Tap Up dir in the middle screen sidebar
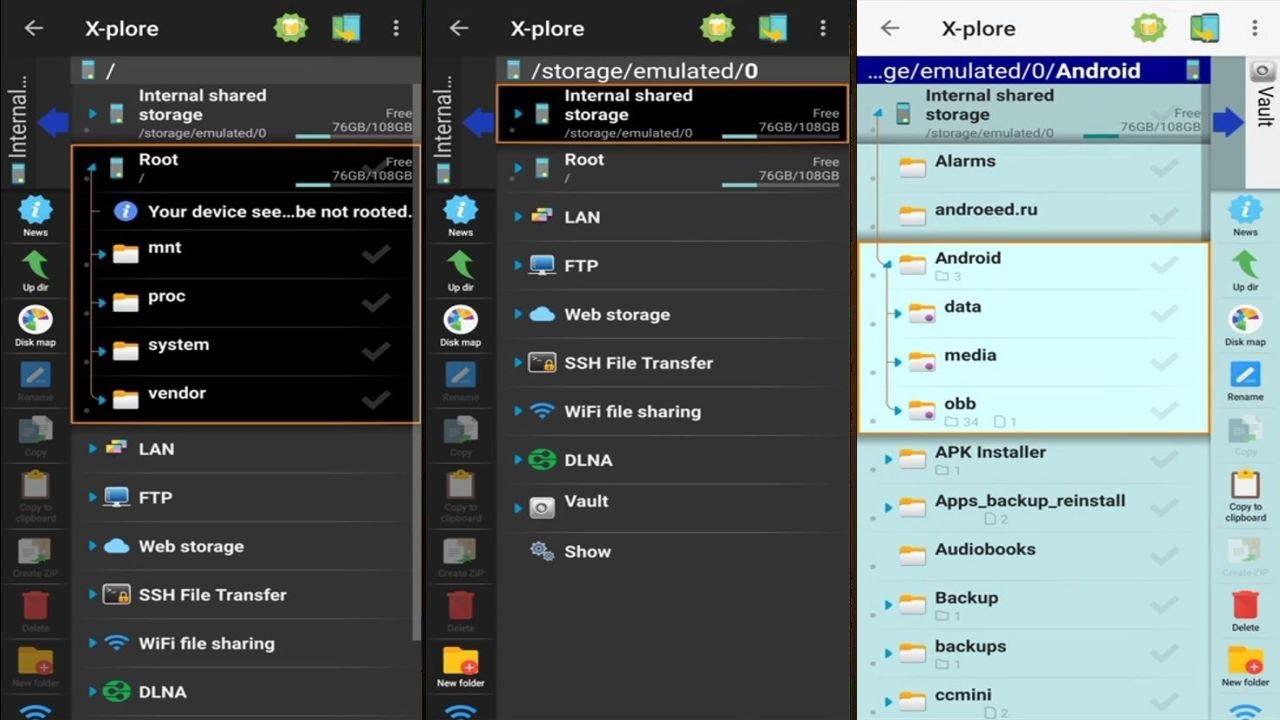Screen dimensions: 1280x720 pyautogui.click(x=460, y=271)
